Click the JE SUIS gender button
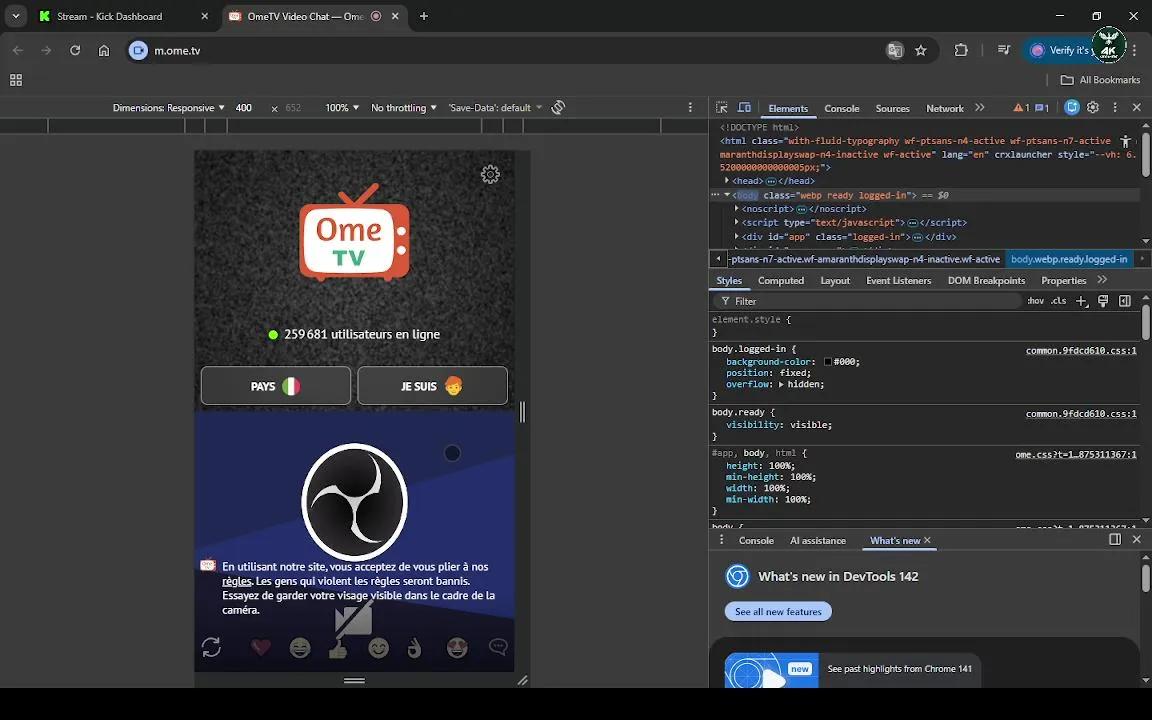This screenshot has width=1152, height=720. point(432,386)
